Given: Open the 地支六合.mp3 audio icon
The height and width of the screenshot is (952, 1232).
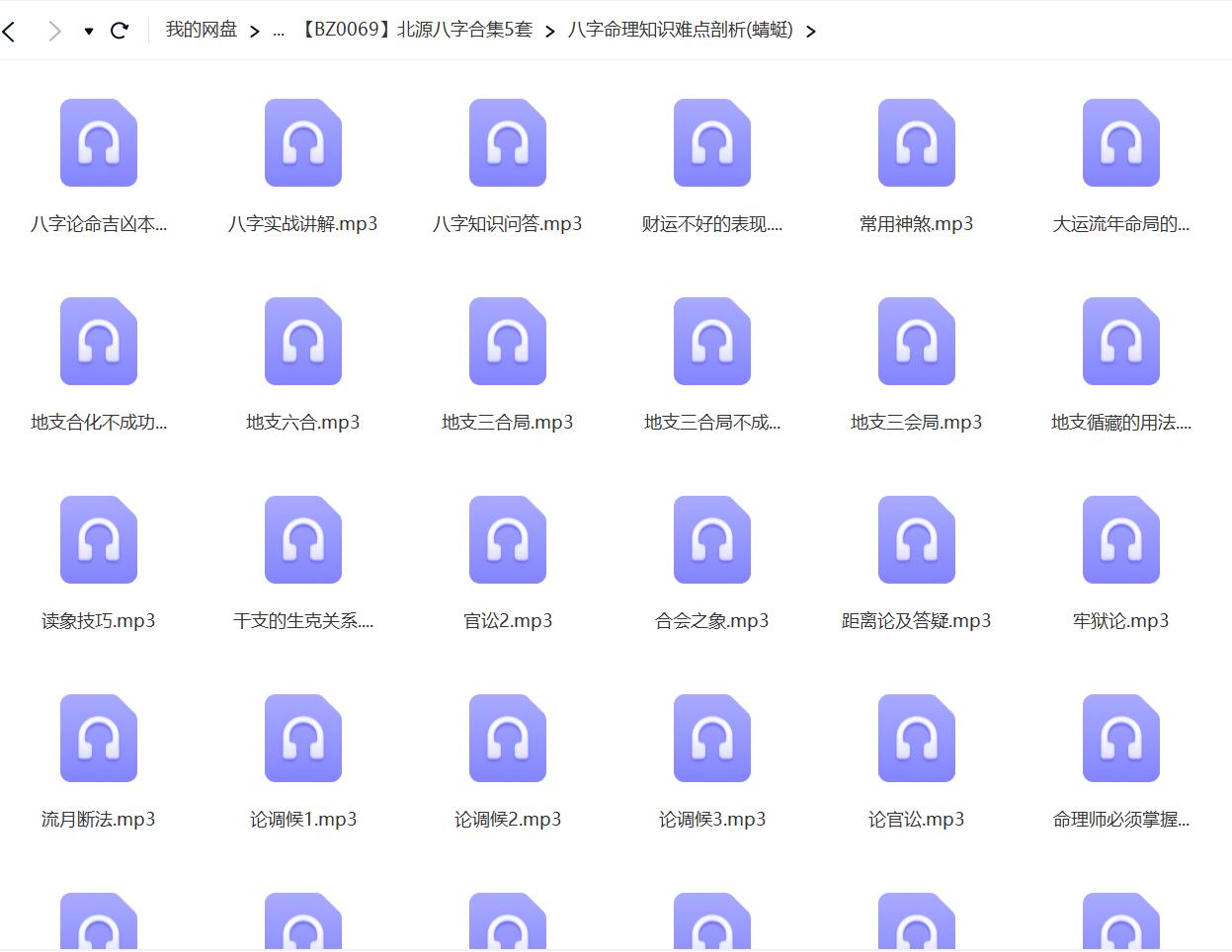Looking at the screenshot, I should [x=302, y=342].
